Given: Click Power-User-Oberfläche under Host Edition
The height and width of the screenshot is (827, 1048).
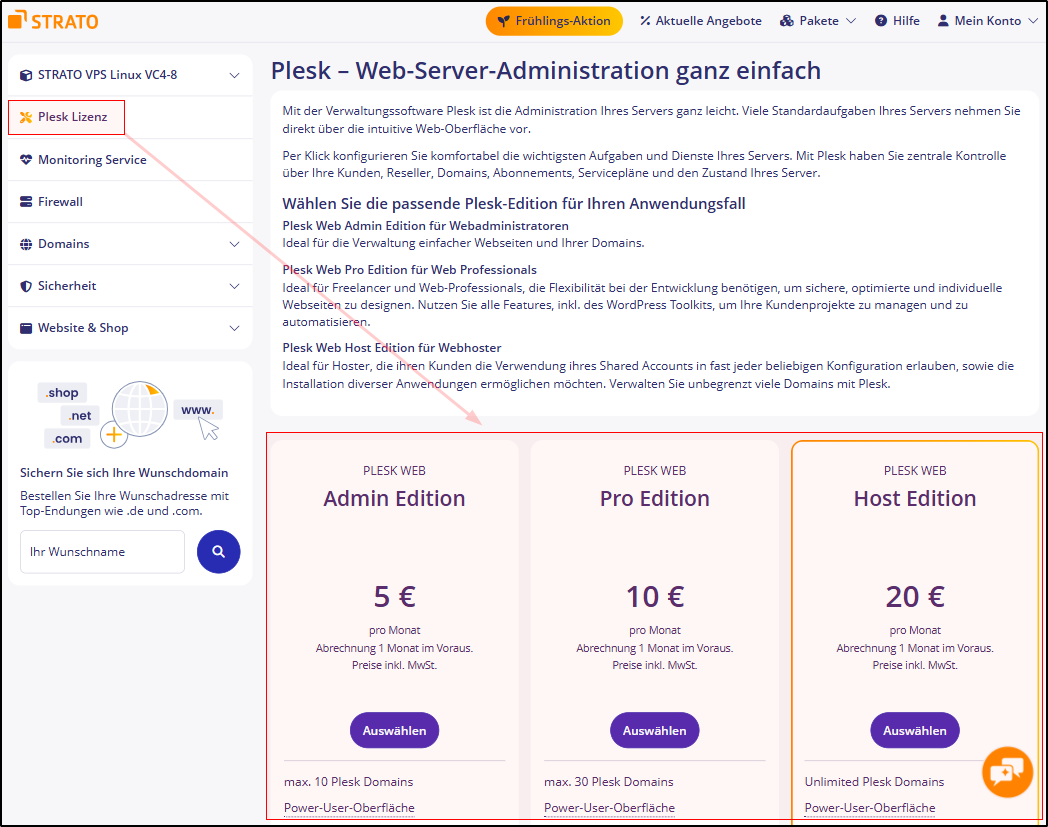Looking at the screenshot, I should 870,808.
